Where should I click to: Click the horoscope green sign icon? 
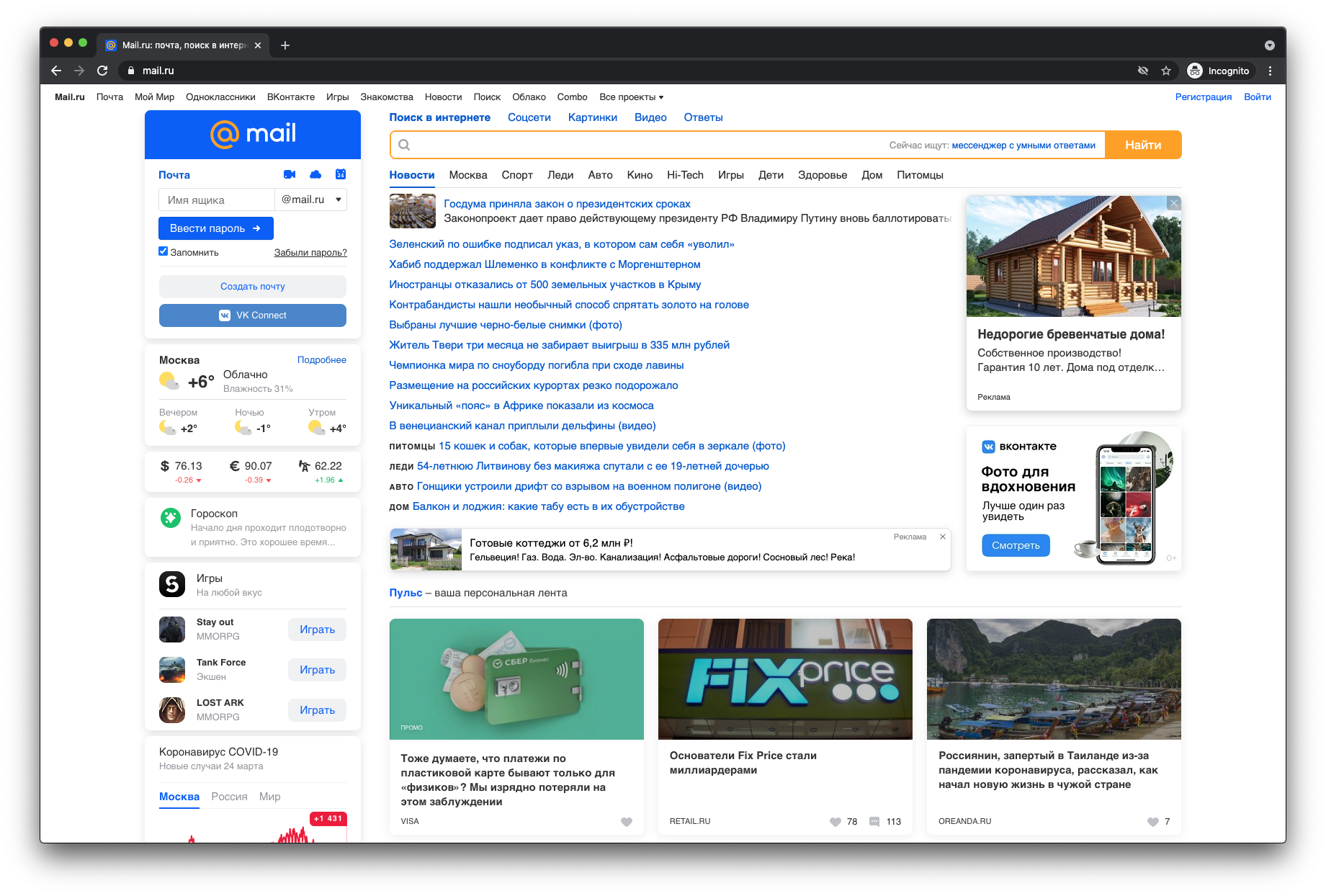tap(171, 517)
